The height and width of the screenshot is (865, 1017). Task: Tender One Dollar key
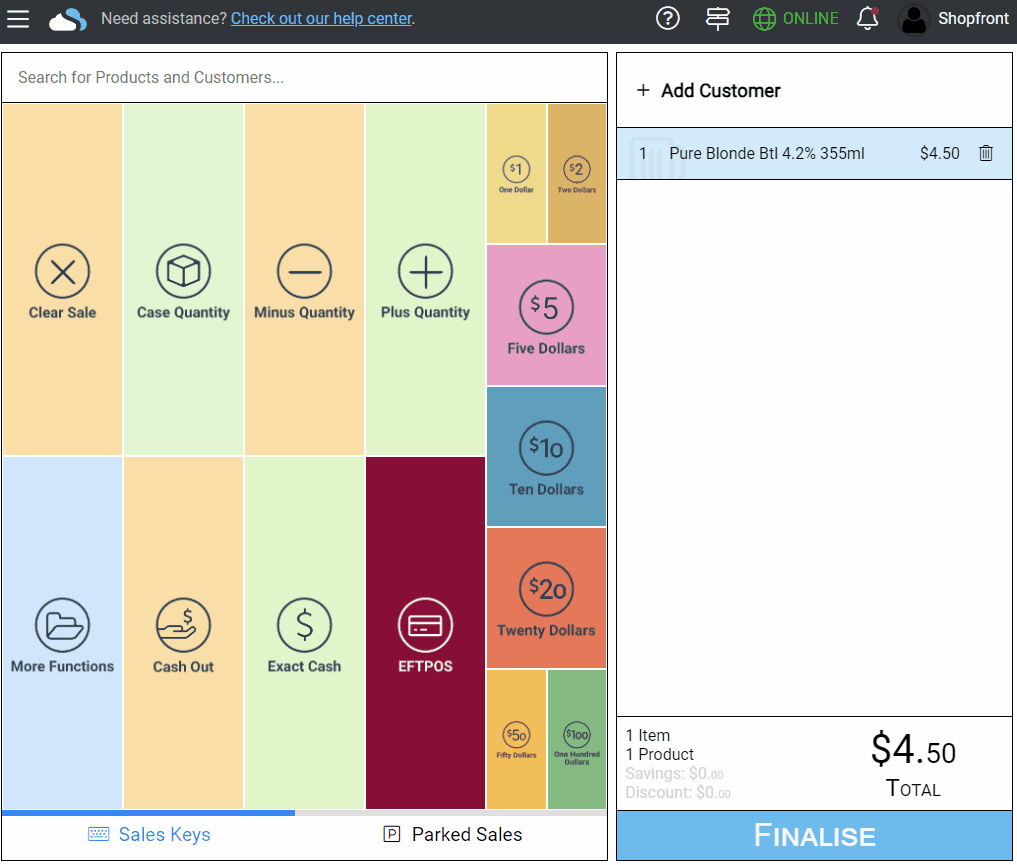[516, 174]
